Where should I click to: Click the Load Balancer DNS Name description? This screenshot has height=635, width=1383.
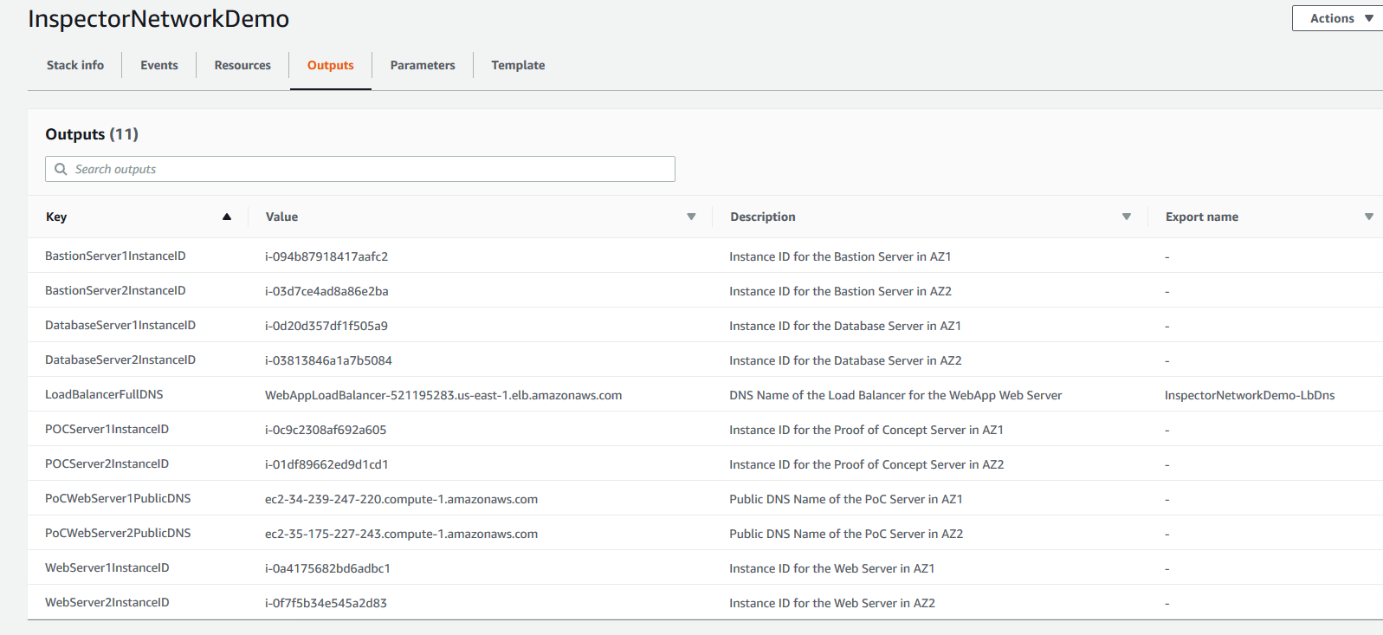[x=895, y=395]
